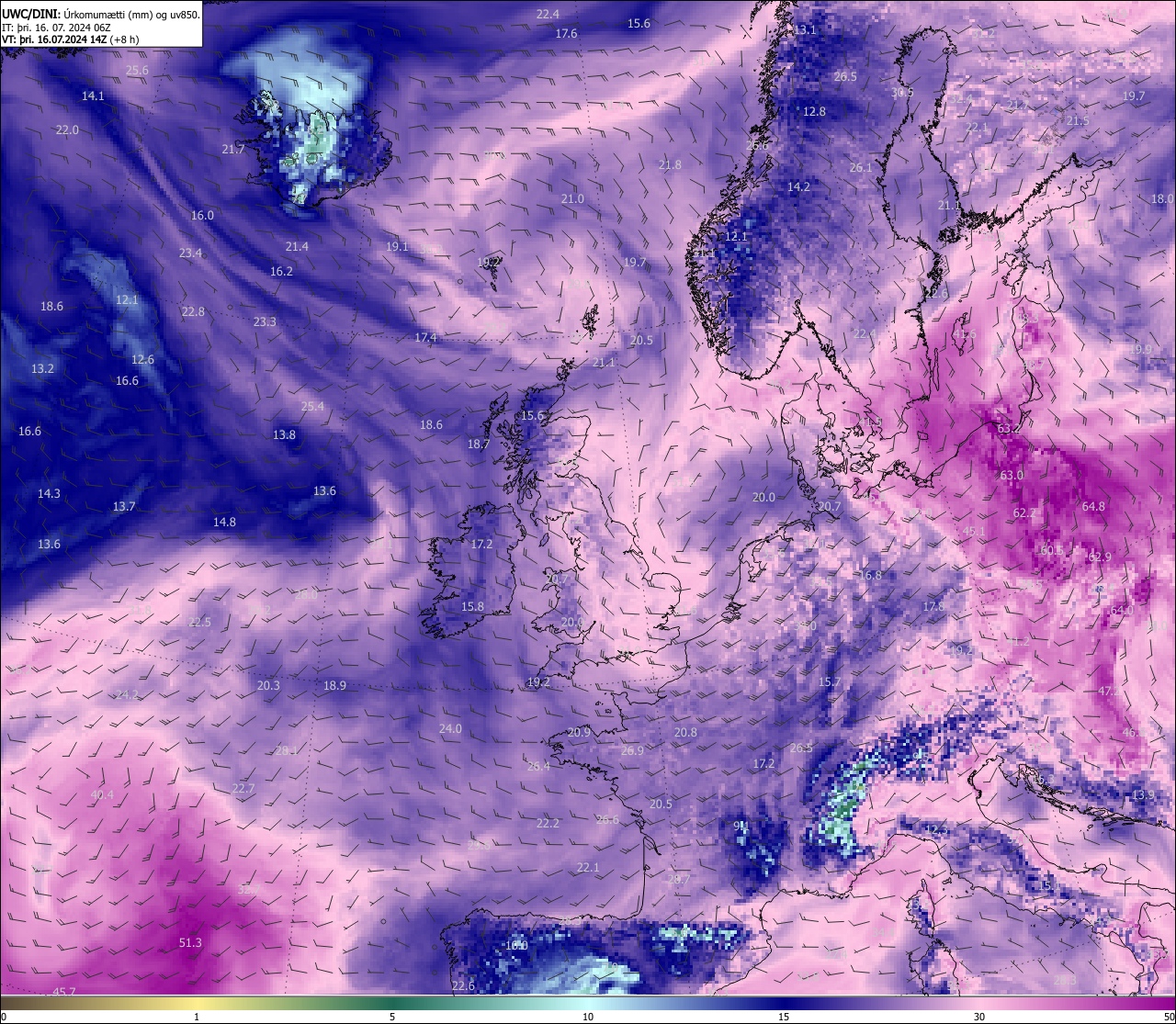
Task: Click the 21.7 value beside Iceland
Action: click(x=233, y=149)
